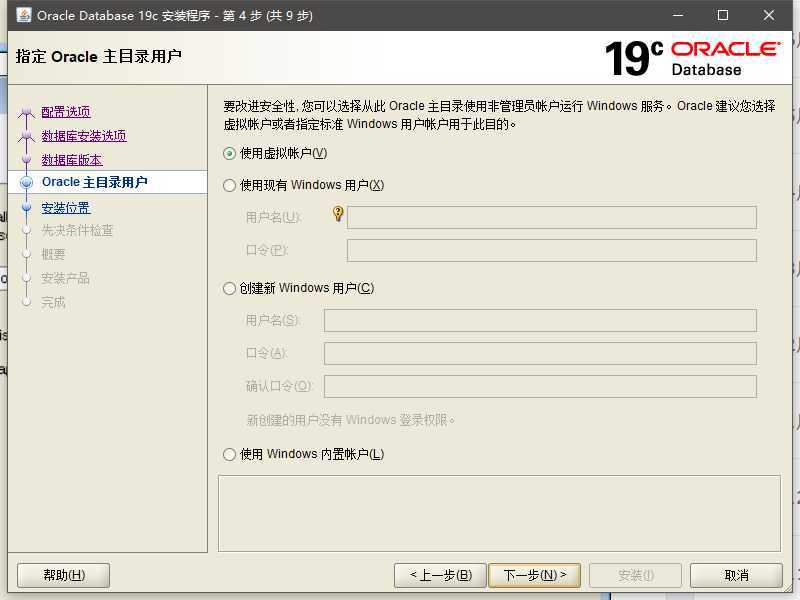The height and width of the screenshot is (600, 800).
Task: Click the 指定 Oracle 主目录用户 heading
Action: (x=98, y=56)
